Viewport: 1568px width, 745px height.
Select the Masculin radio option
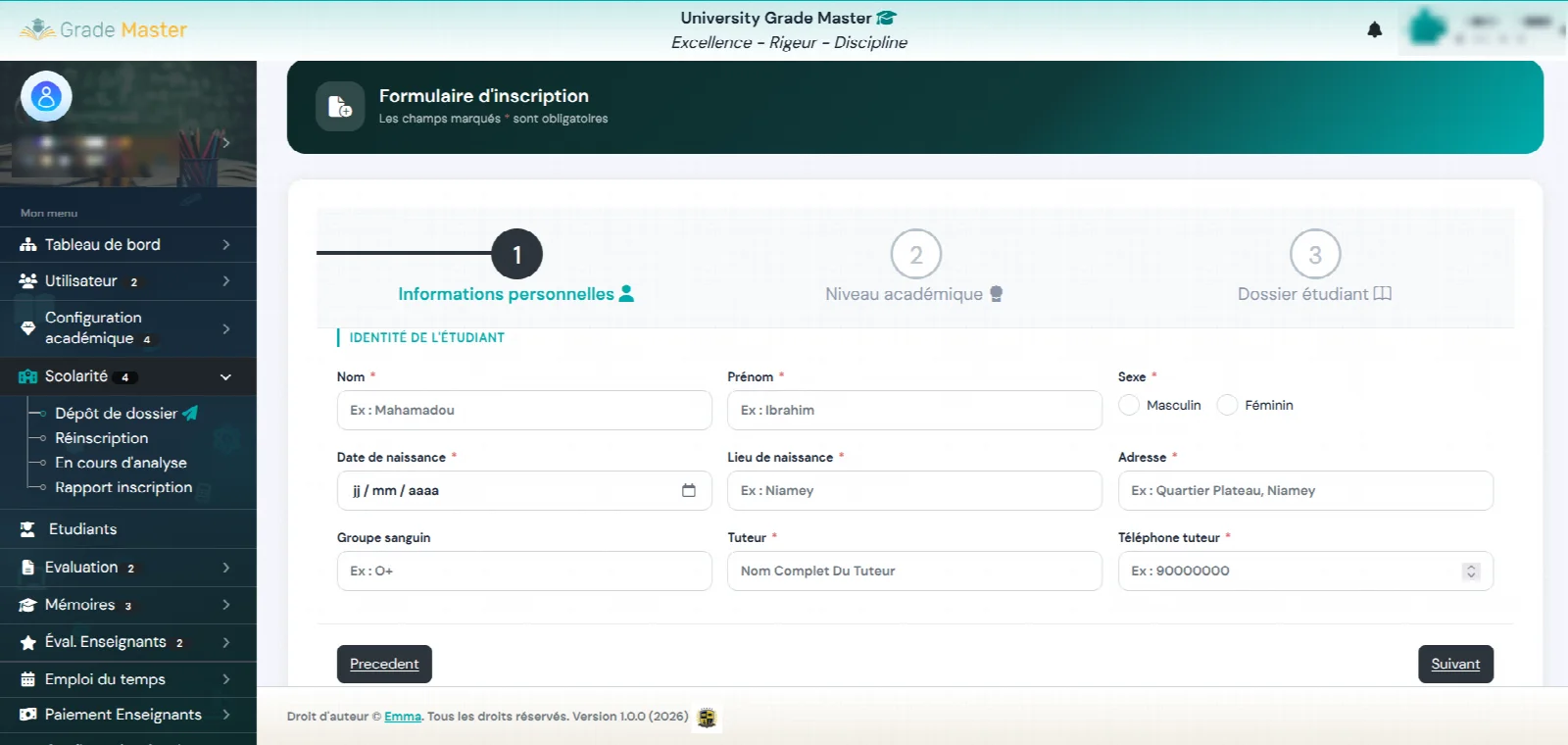pyautogui.click(x=1129, y=405)
